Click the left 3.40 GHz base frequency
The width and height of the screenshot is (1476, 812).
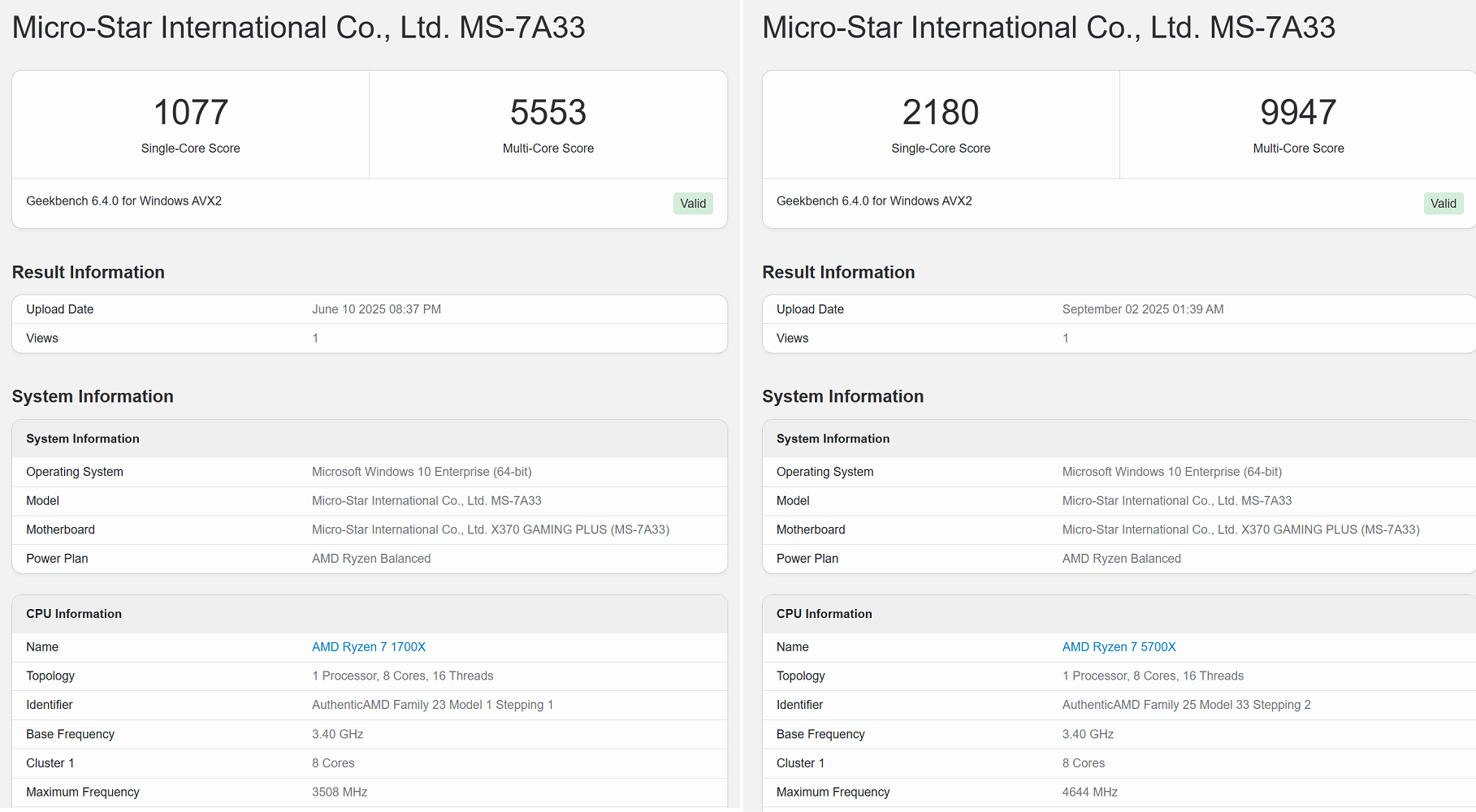click(337, 734)
